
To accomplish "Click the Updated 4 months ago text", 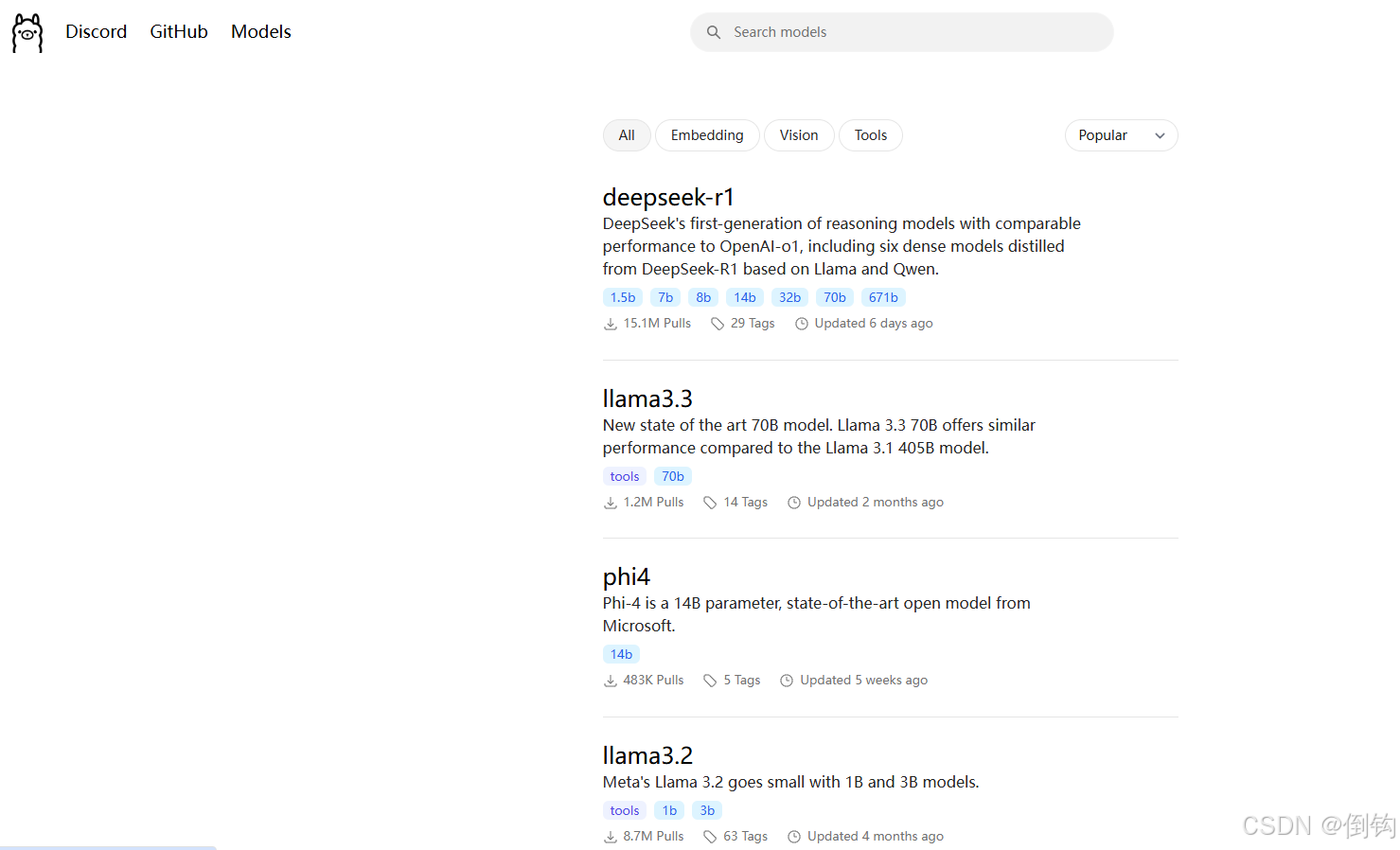I will click(876, 837).
